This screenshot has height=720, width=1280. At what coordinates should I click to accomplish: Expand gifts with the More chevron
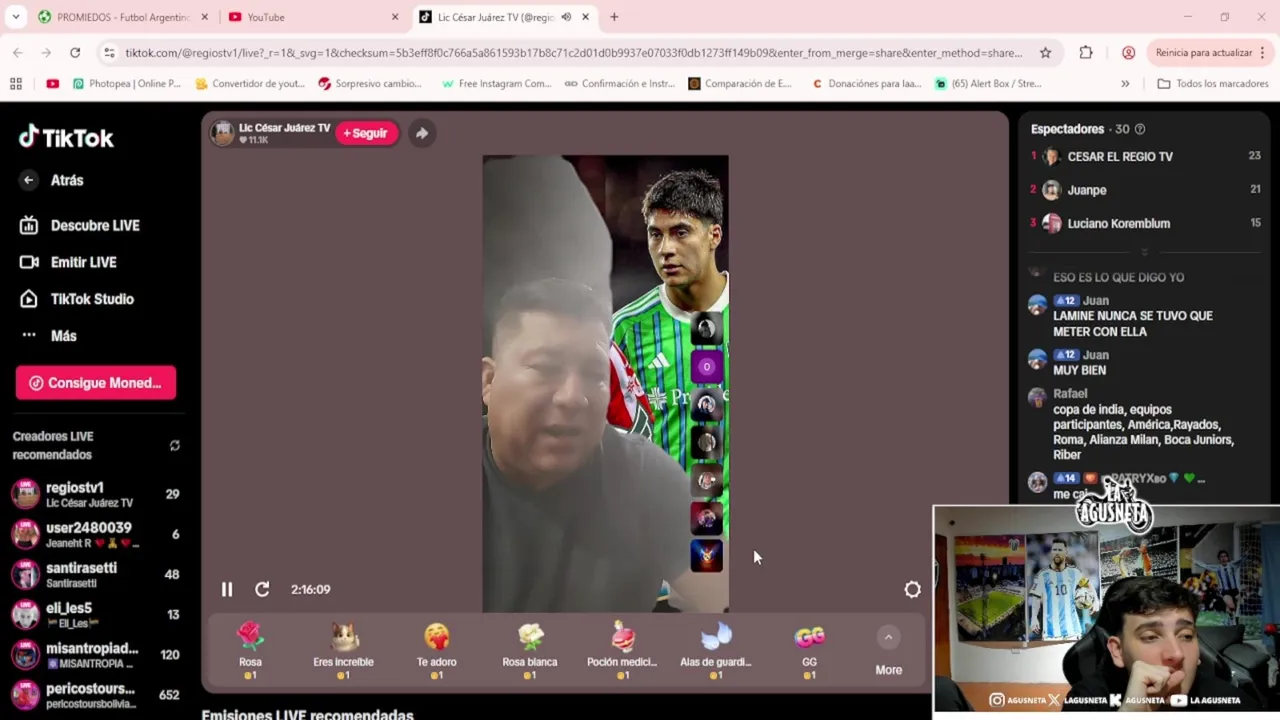888,637
